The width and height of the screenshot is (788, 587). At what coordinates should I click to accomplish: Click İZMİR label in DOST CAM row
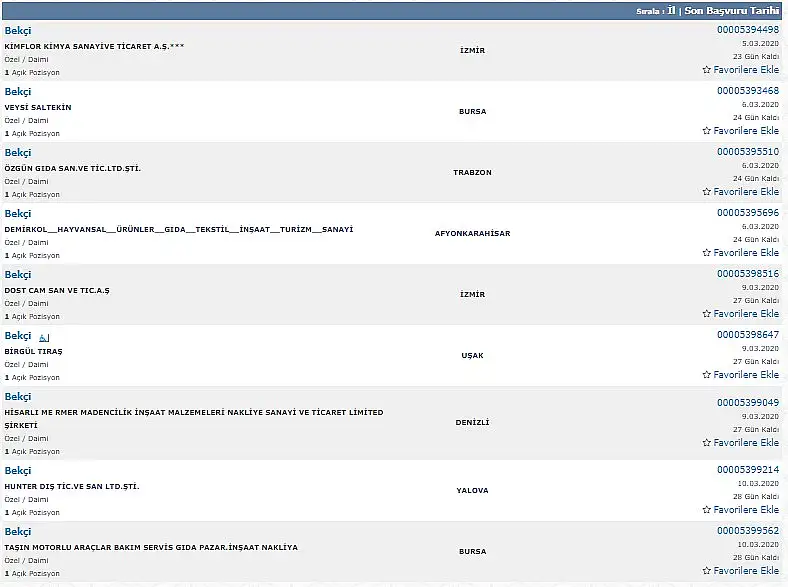click(x=472, y=294)
